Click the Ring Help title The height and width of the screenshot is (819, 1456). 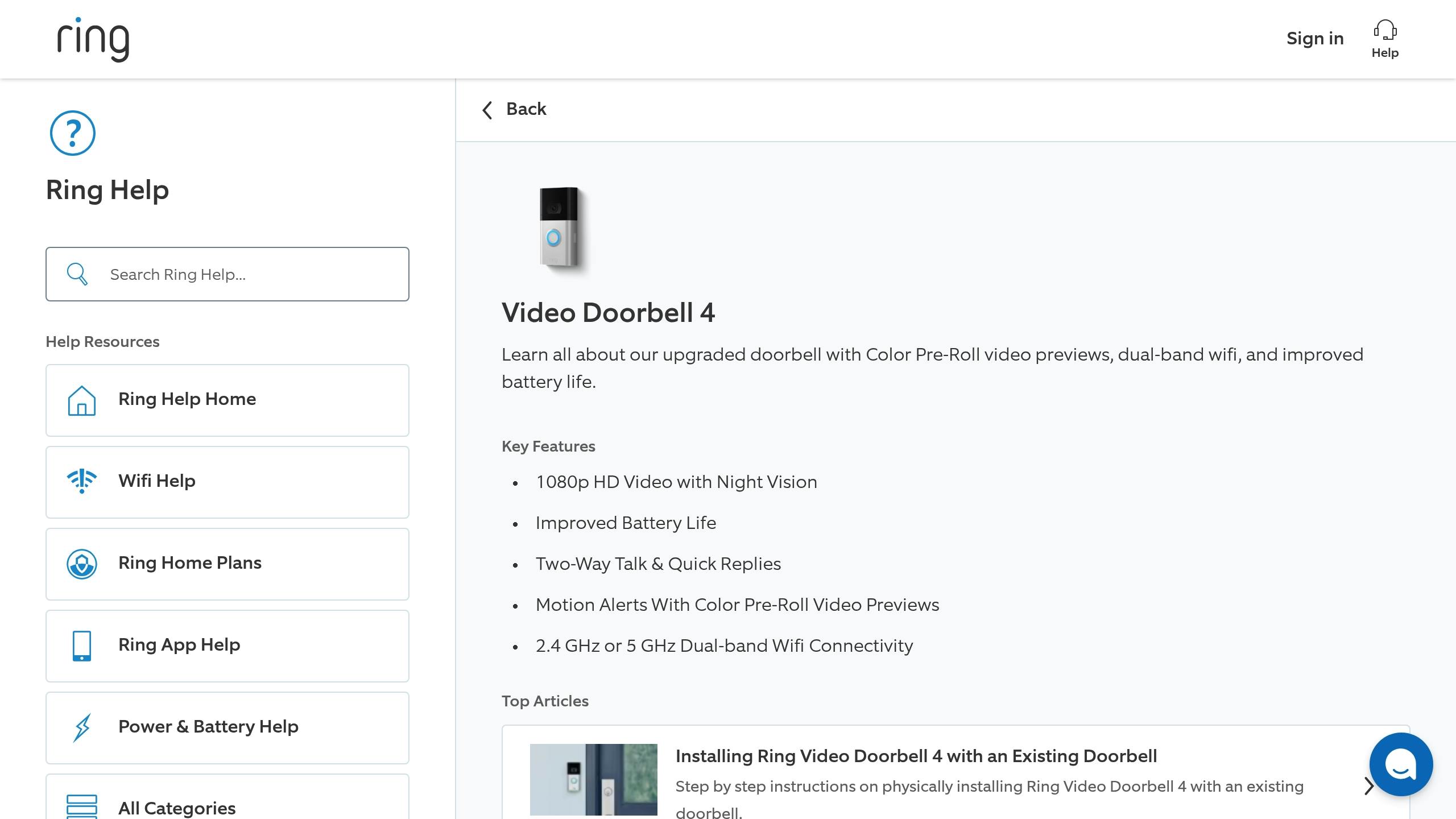(107, 190)
